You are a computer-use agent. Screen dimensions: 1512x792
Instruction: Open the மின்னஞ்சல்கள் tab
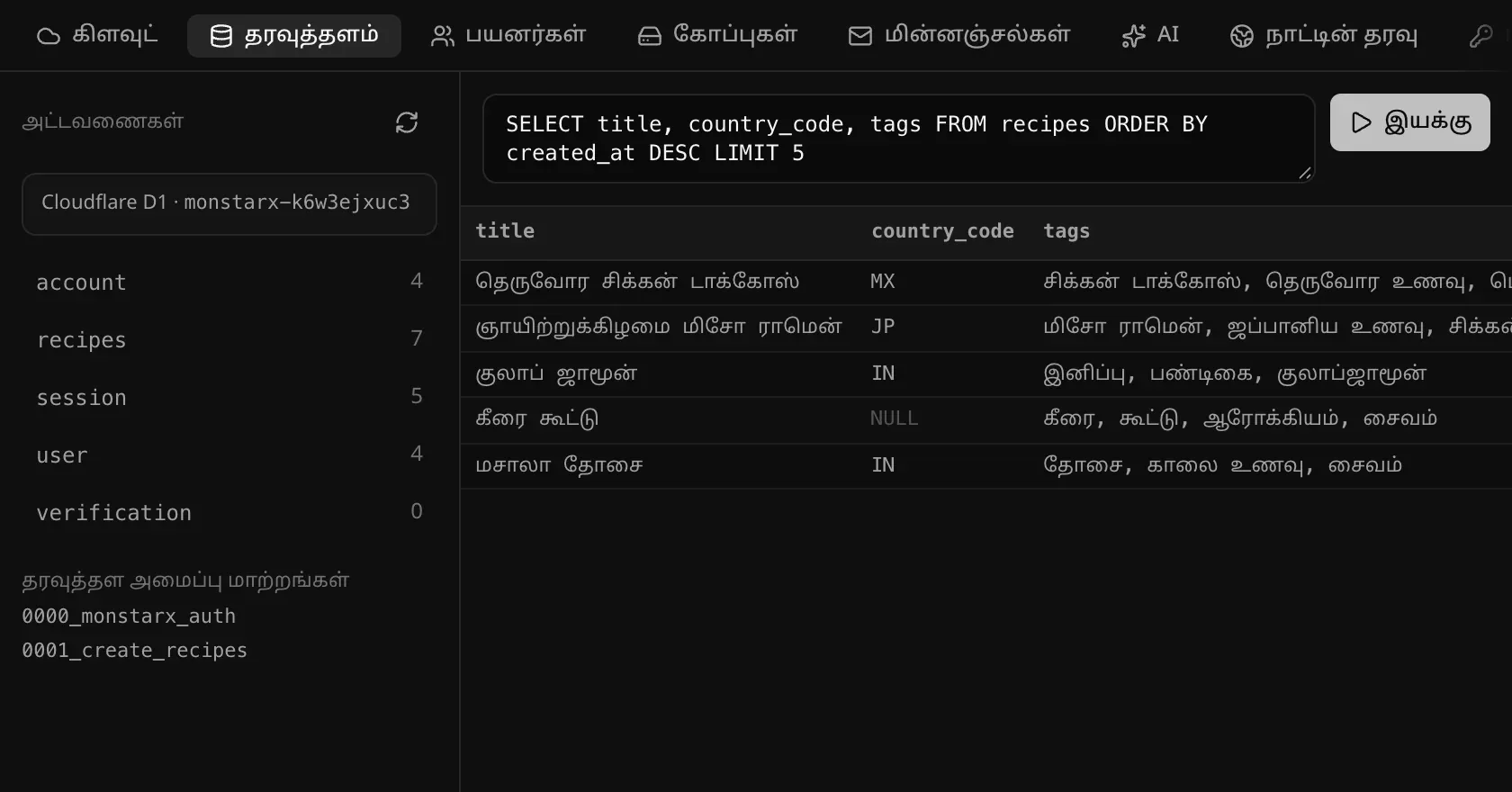click(x=959, y=36)
